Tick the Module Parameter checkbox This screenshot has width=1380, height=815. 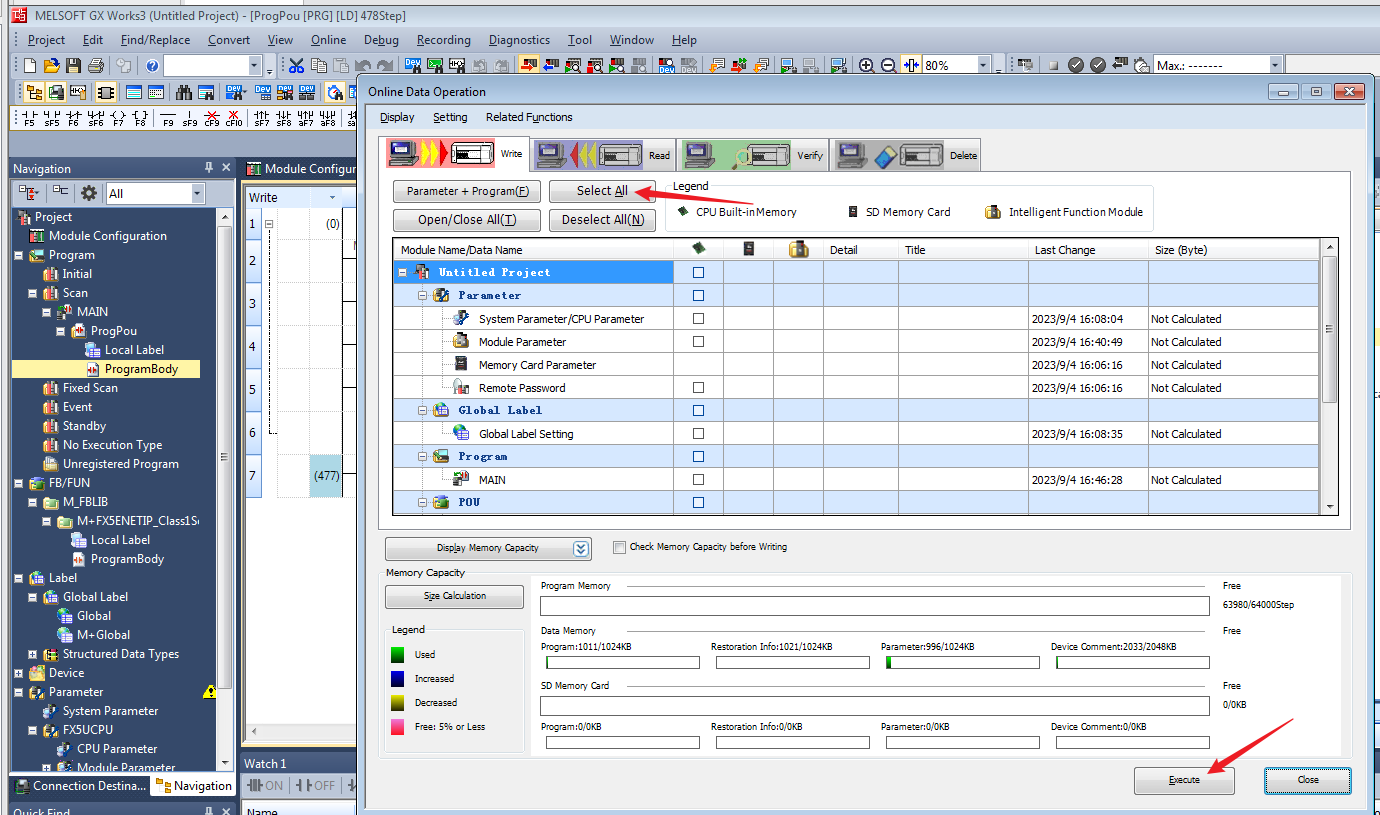(x=698, y=342)
